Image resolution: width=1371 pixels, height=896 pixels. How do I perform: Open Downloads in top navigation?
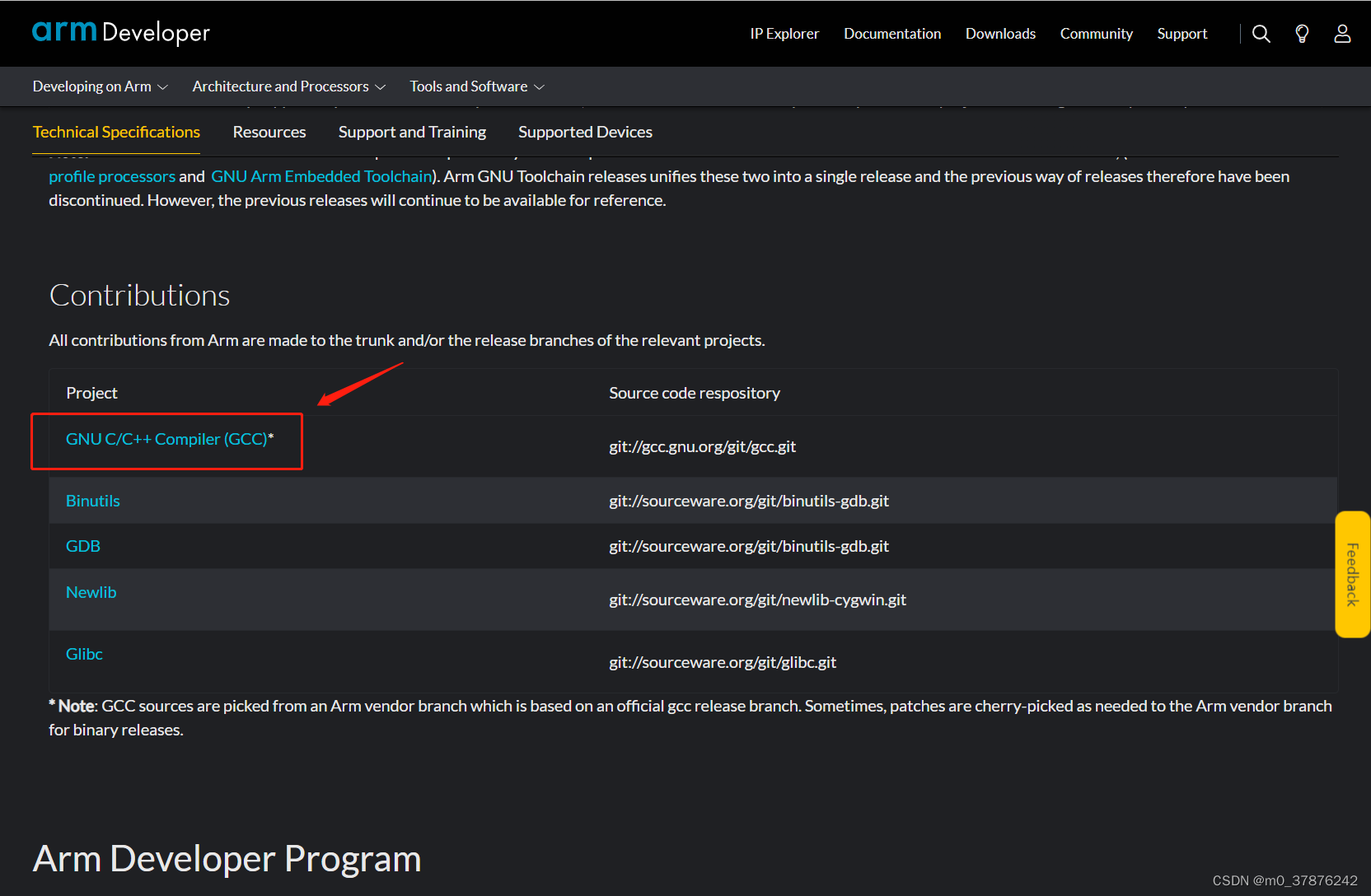pos(1000,34)
